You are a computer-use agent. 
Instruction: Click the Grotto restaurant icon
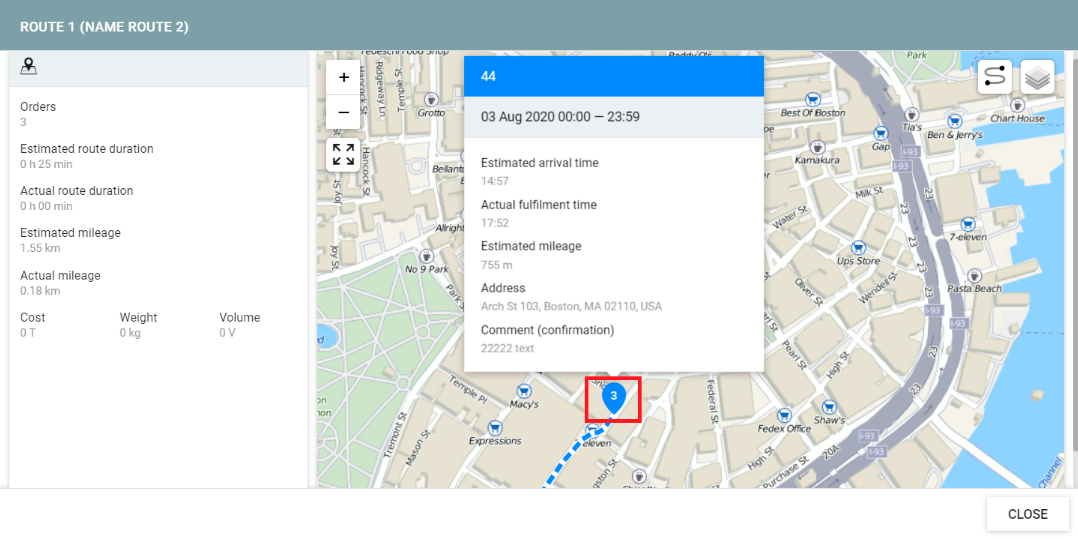[431, 99]
